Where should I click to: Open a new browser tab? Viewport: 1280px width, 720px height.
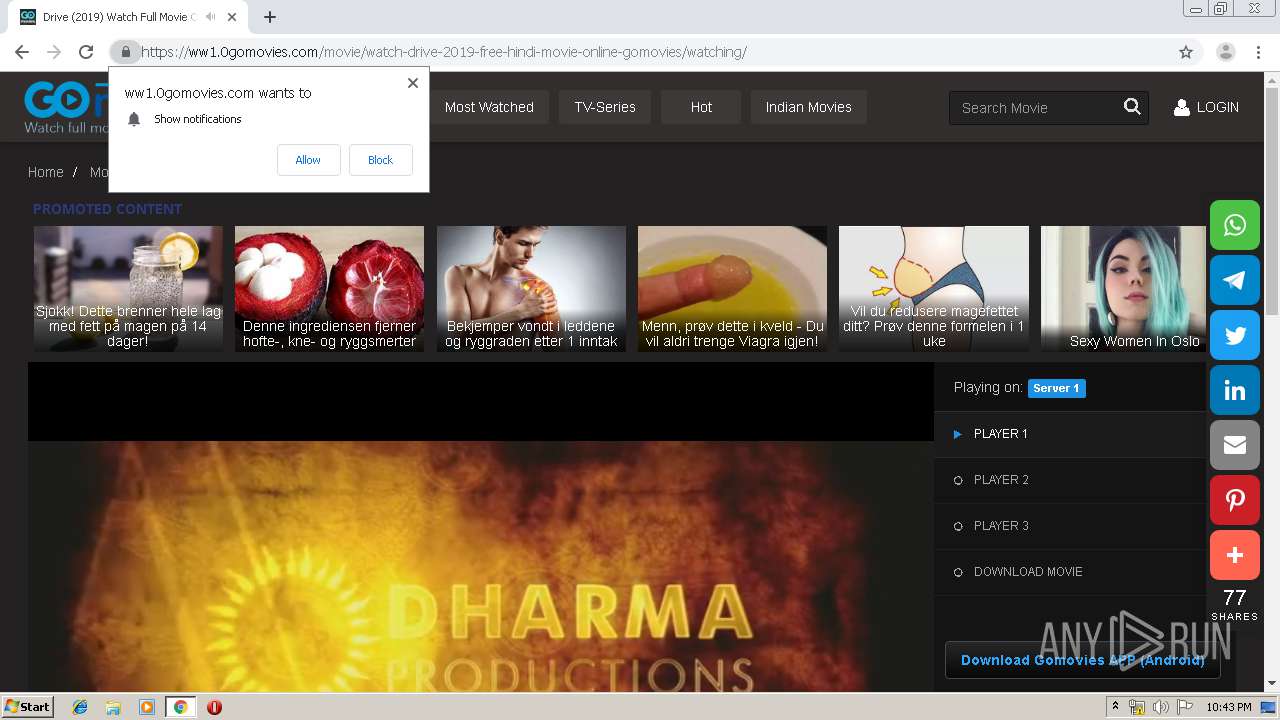[270, 17]
